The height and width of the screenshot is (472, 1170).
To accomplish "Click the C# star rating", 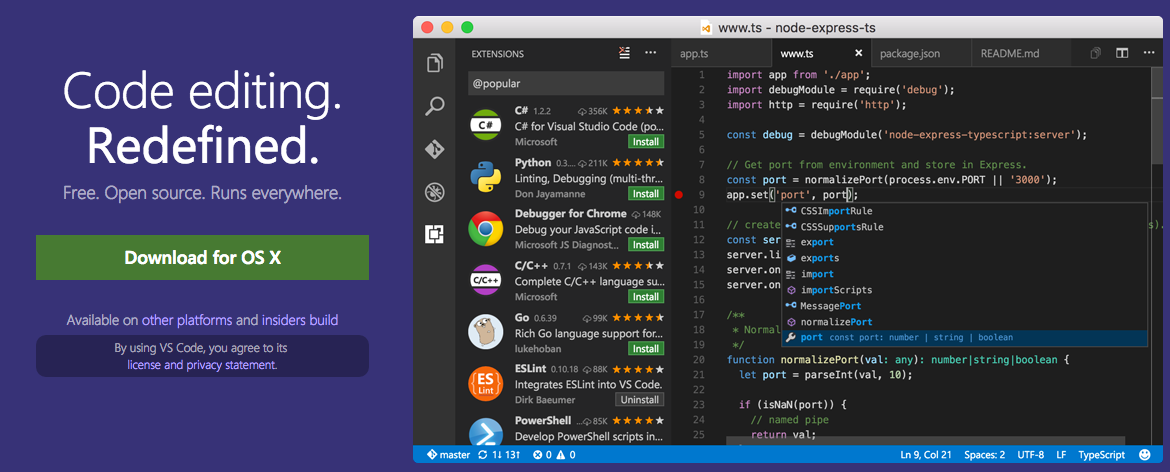I will pyautogui.click(x=639, y=110).
